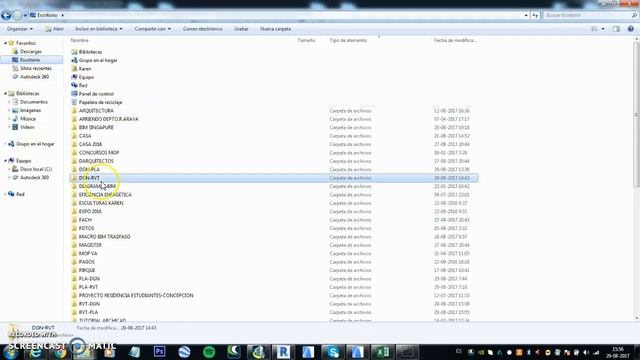Open Spotify from the taskbar
640x360 pixels.
coord(209,352)
